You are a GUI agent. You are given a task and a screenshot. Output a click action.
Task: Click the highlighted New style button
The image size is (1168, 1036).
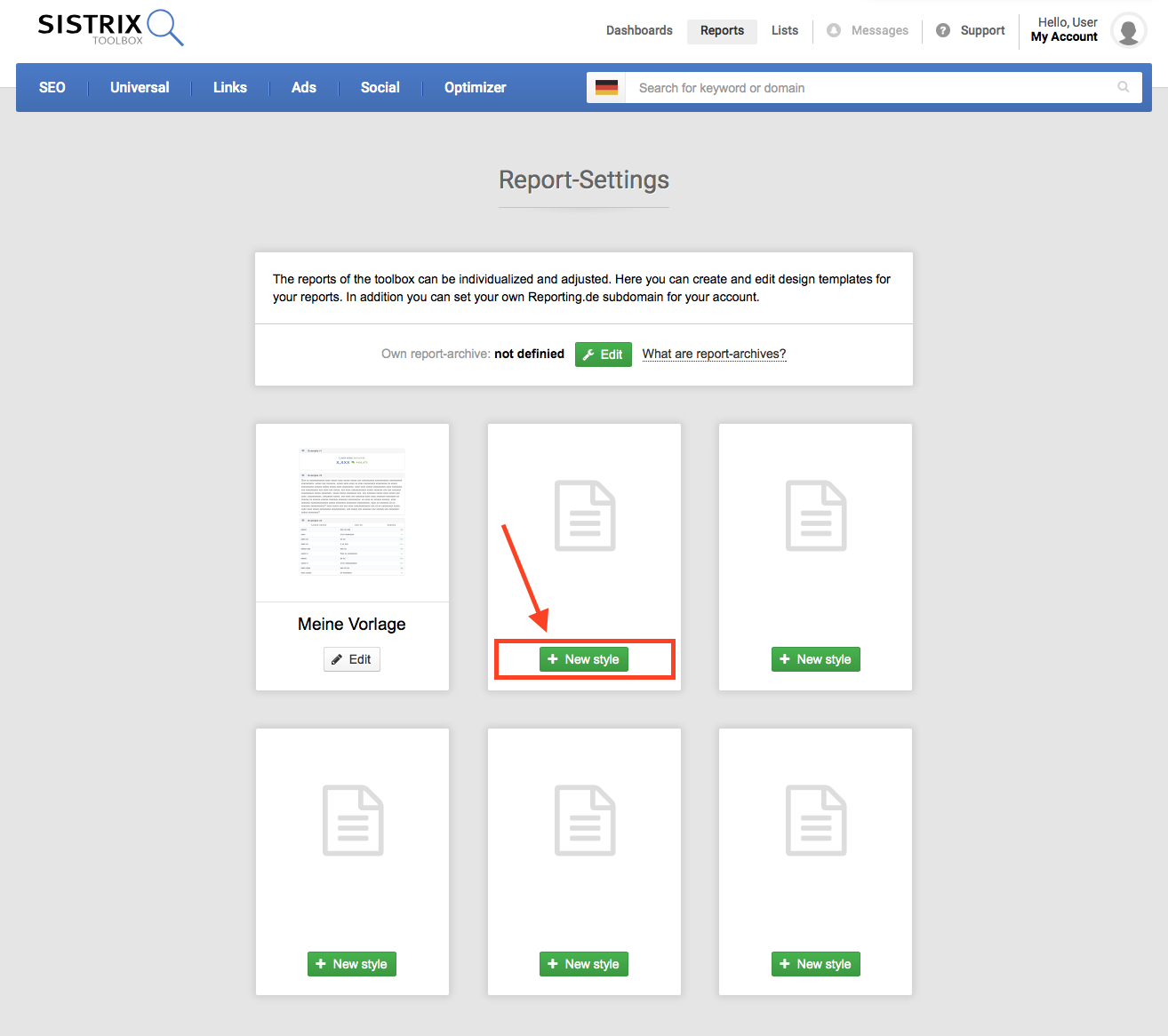pyautogui.click(x=584, y=659)
